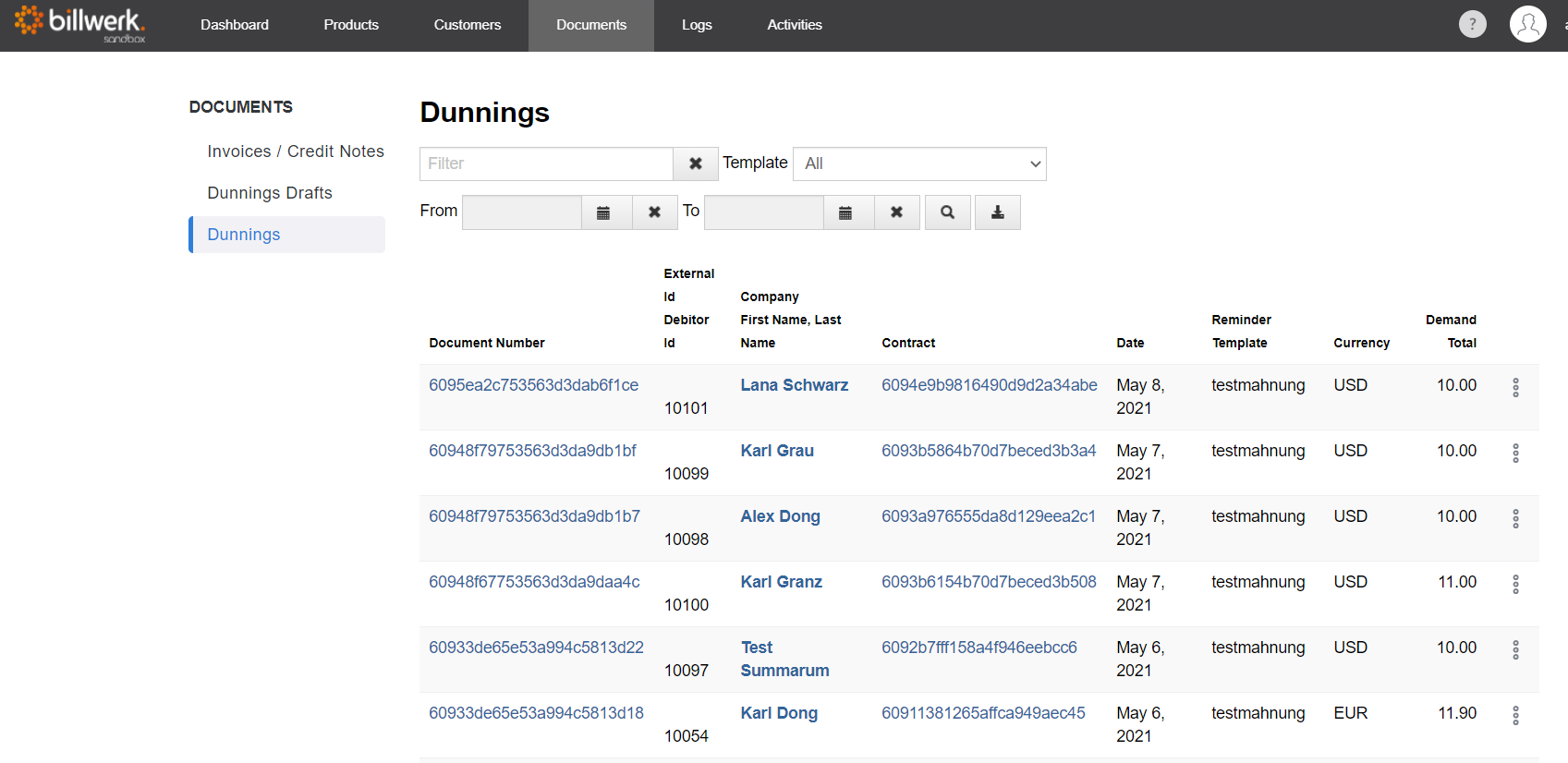The image size is (1568, 763).
Task: Open row actions menu for Karl Grau
Action: (1515, 454)
